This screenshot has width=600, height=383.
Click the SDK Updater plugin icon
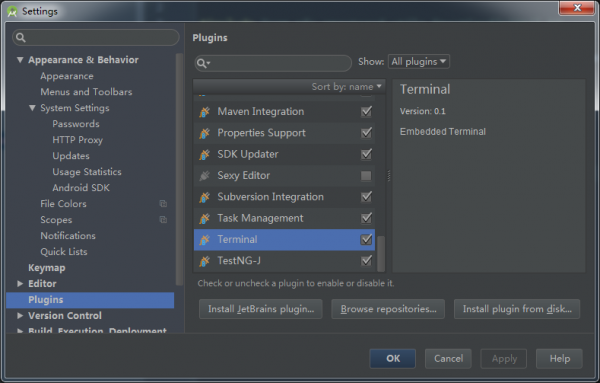tap(205, 154)
